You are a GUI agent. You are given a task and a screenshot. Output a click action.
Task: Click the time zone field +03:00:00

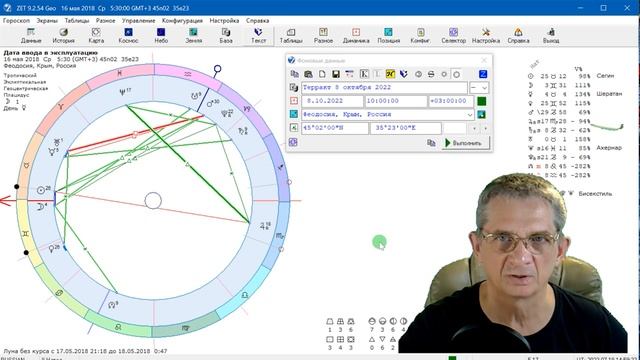tap(451, 101)
